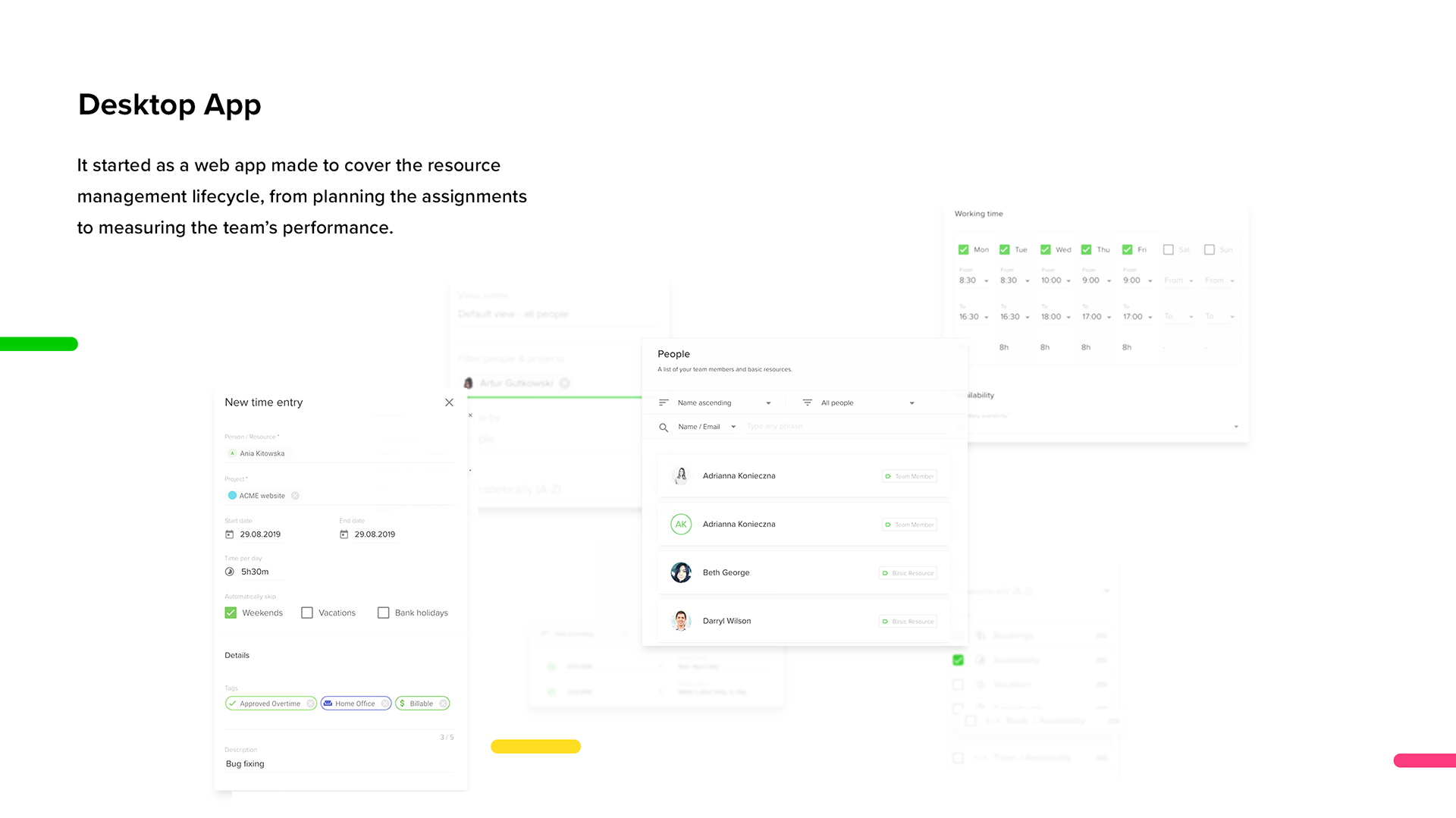Open the Beth George person row

click(803, 572)
